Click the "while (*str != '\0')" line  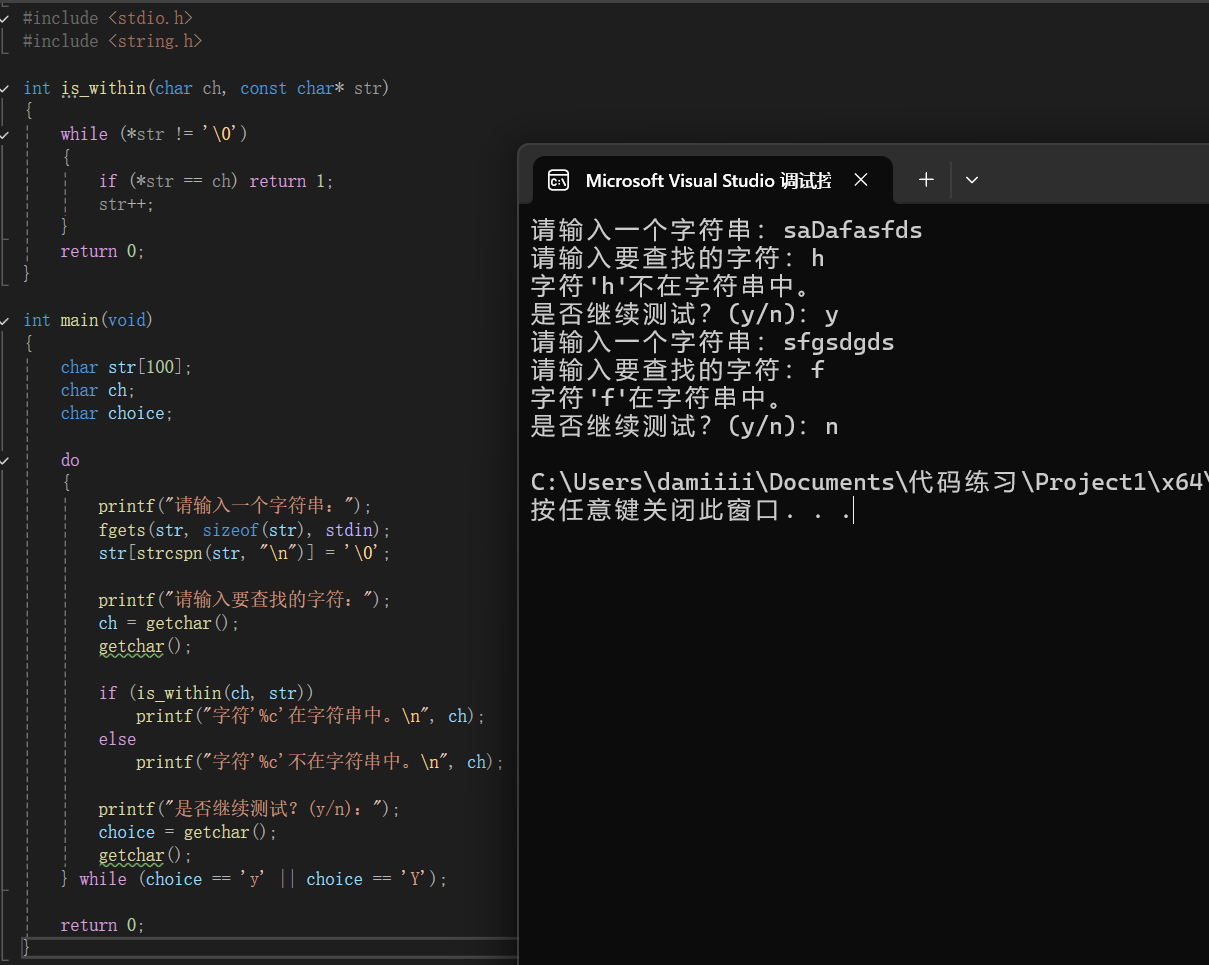click(x=154, y=134)
